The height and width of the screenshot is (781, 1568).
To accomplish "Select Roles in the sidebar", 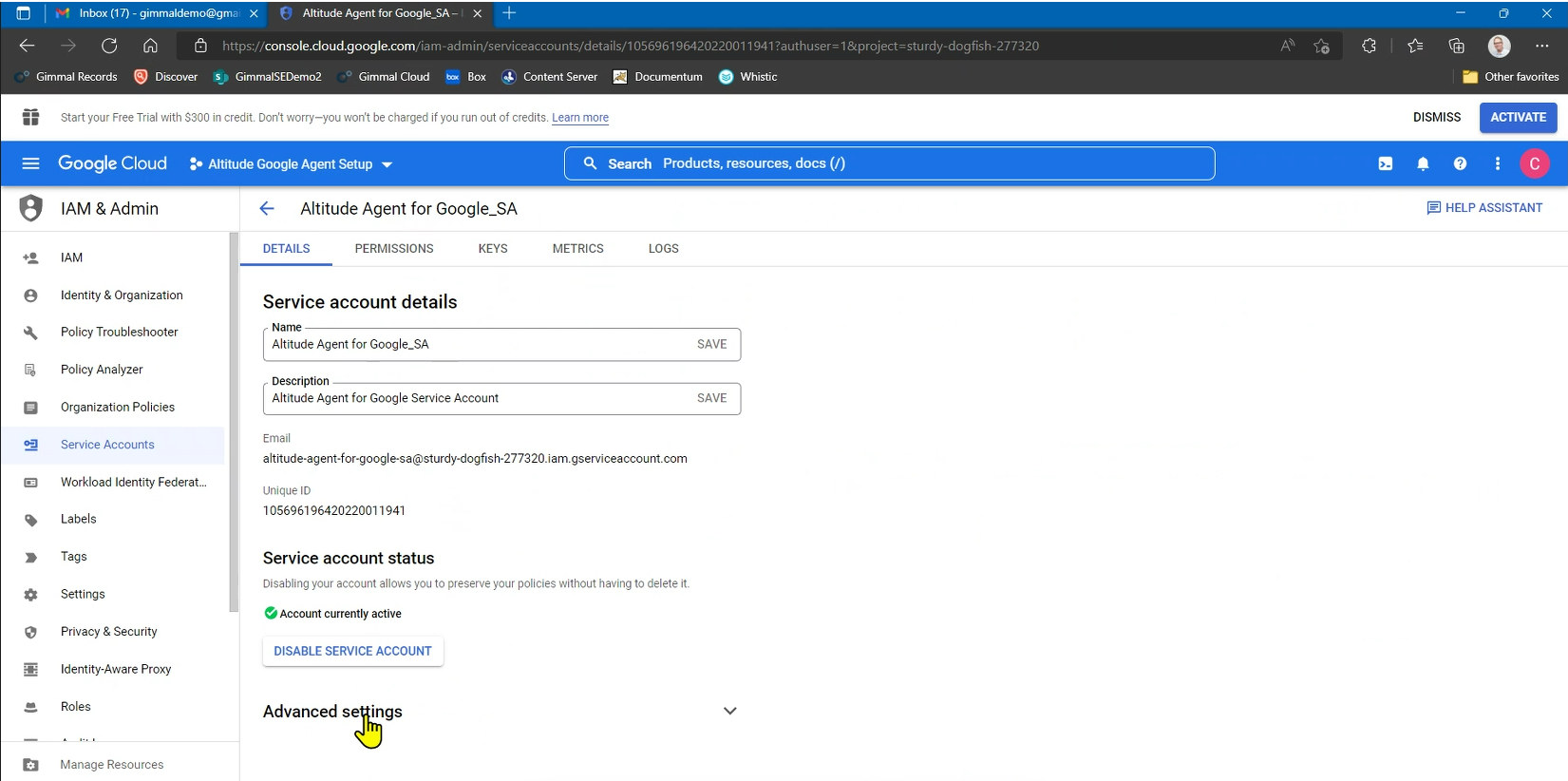I will coord(76,707).
